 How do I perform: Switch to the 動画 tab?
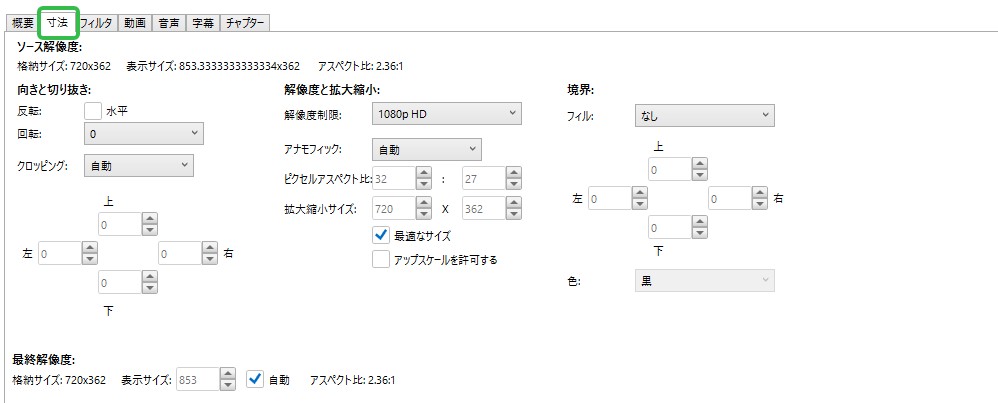tap(135, 24)
